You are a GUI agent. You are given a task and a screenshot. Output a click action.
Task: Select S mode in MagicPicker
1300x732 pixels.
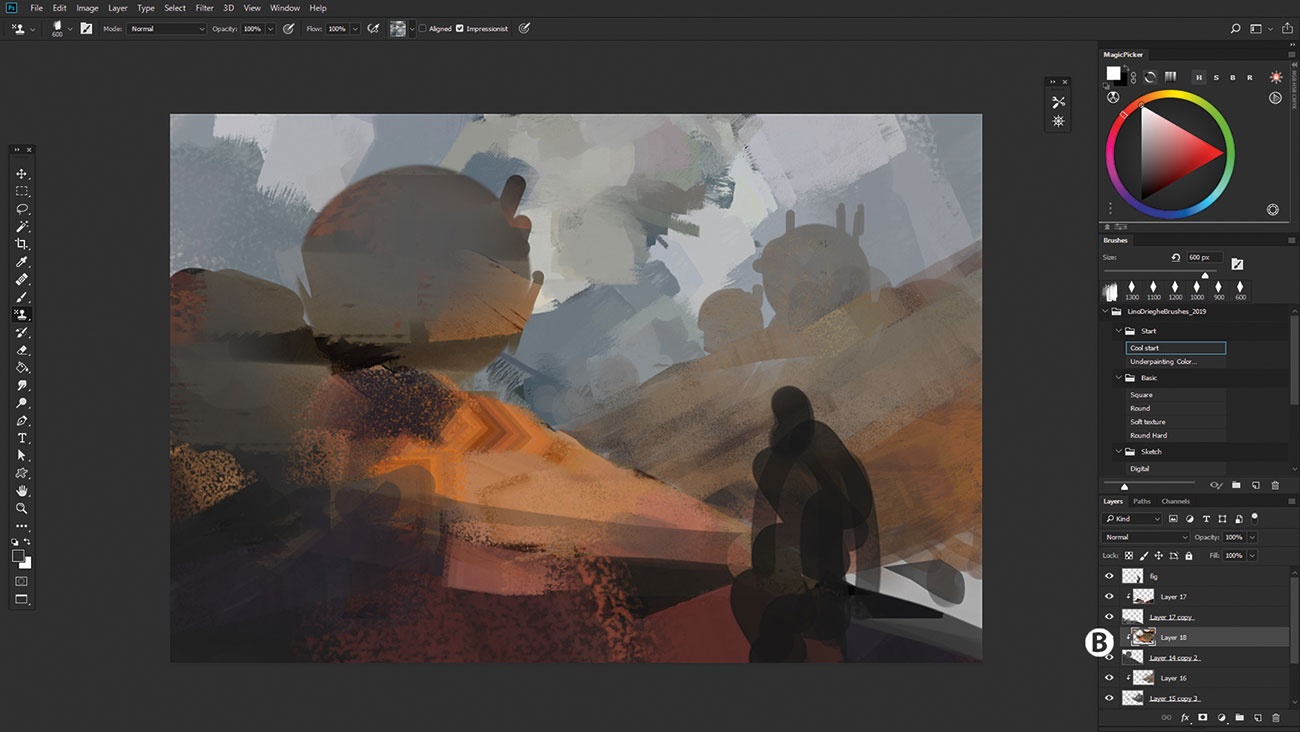click(1216, 77)
